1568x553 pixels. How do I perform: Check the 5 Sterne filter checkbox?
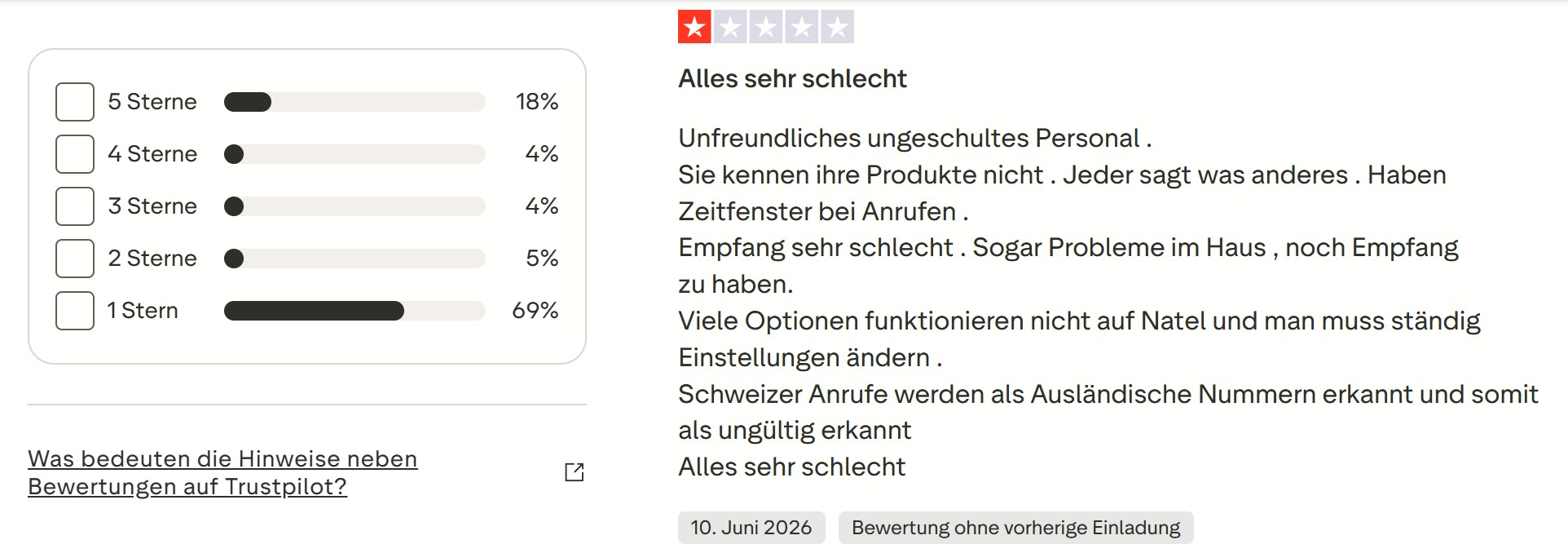point(75,102)
